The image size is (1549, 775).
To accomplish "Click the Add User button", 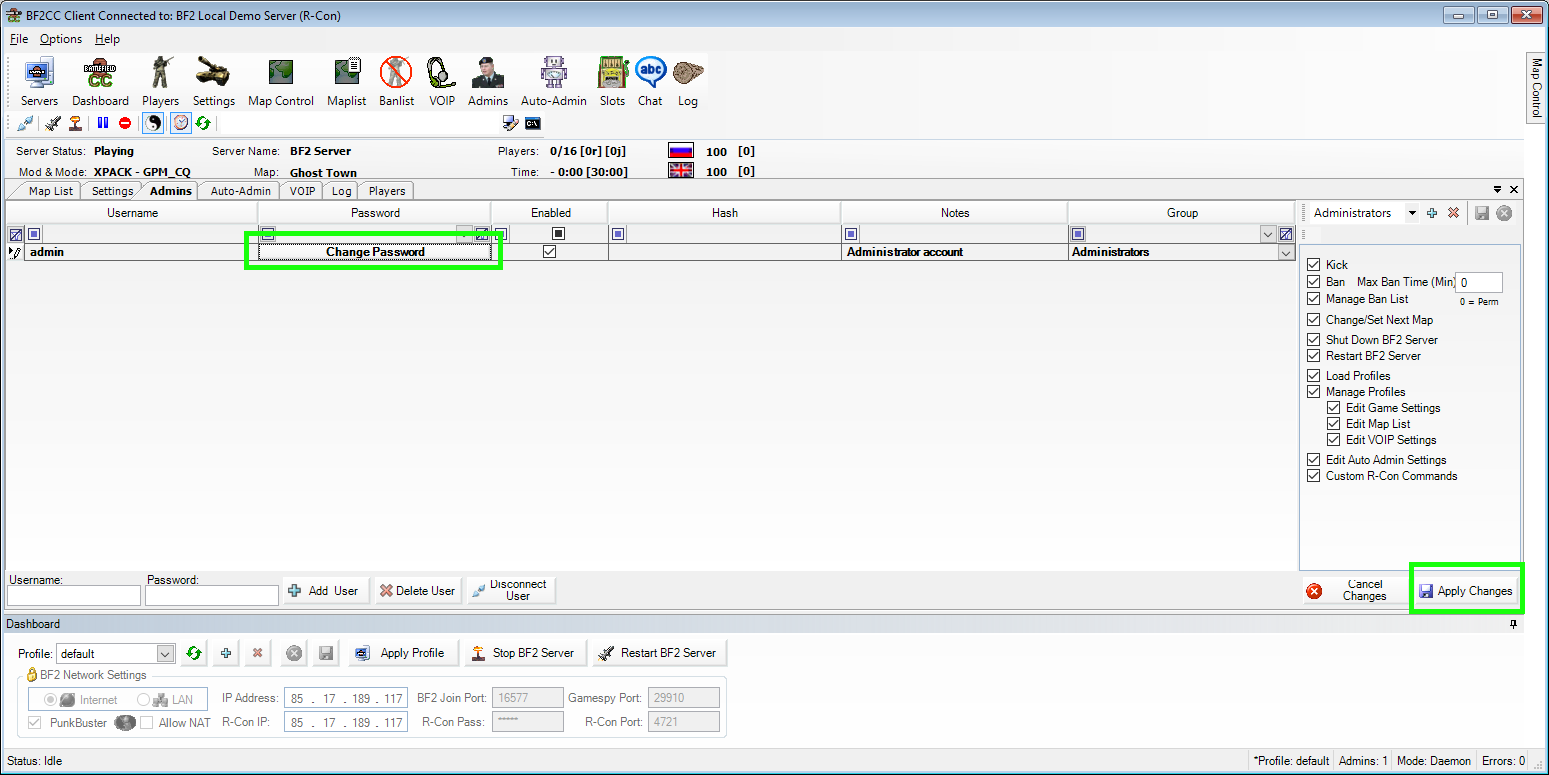I will (x=325, y=591).
